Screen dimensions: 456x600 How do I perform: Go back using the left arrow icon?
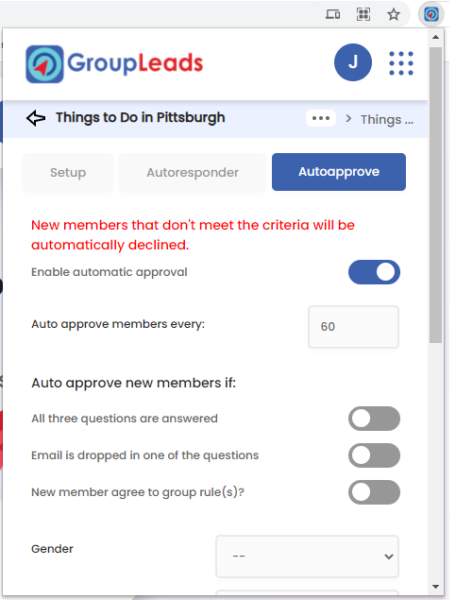pos(36,118)
